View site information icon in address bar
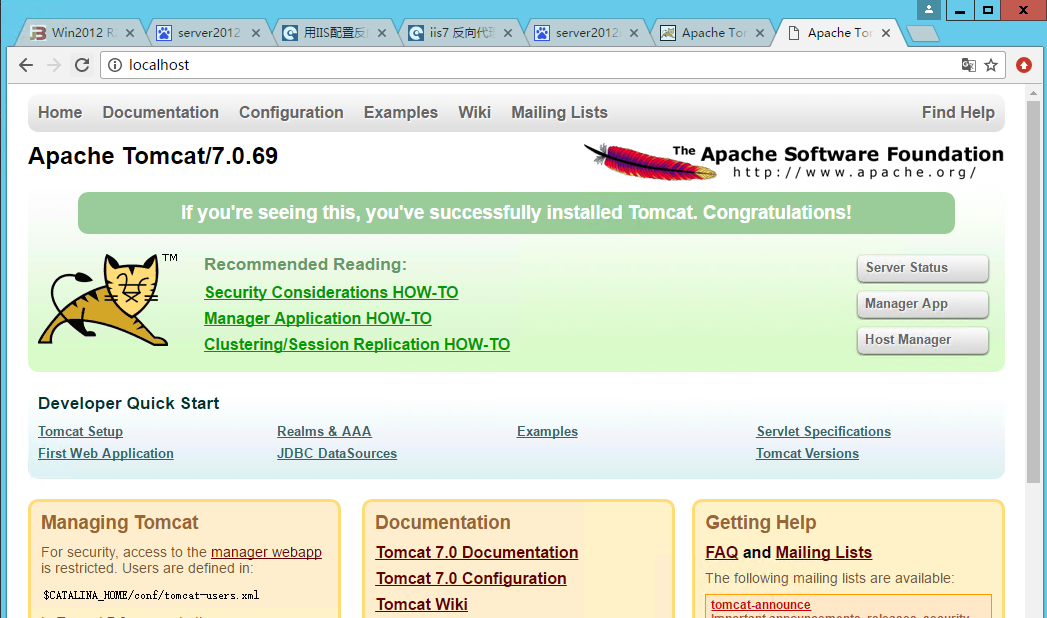 coord(115,65)
